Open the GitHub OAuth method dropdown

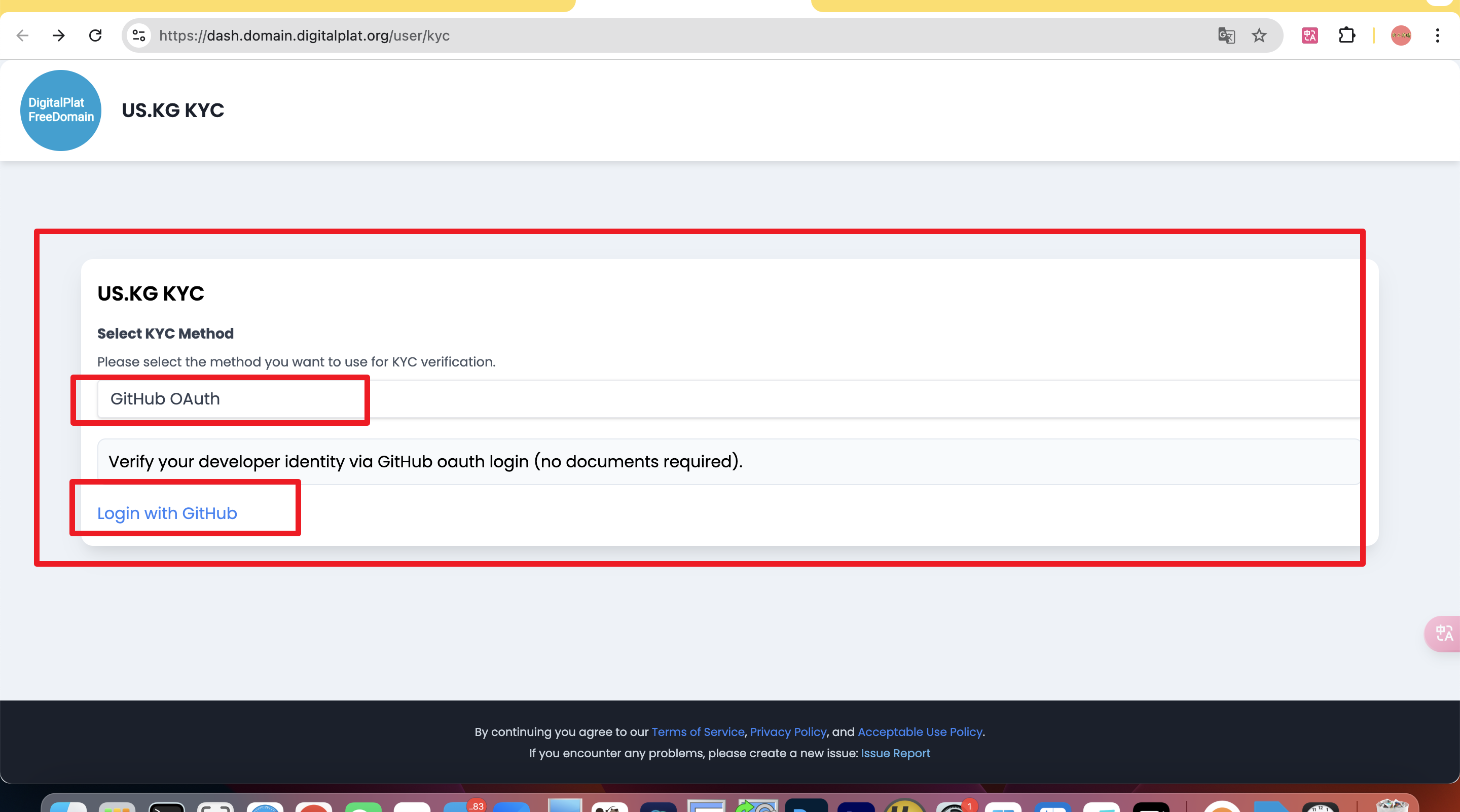728,399
